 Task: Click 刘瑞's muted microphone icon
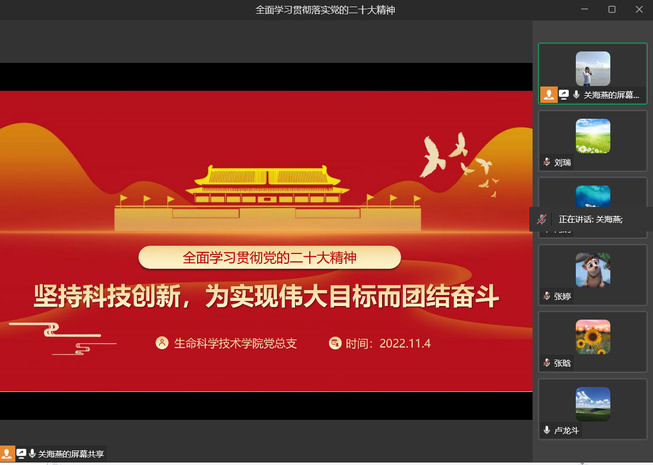[x=547, y=161]
